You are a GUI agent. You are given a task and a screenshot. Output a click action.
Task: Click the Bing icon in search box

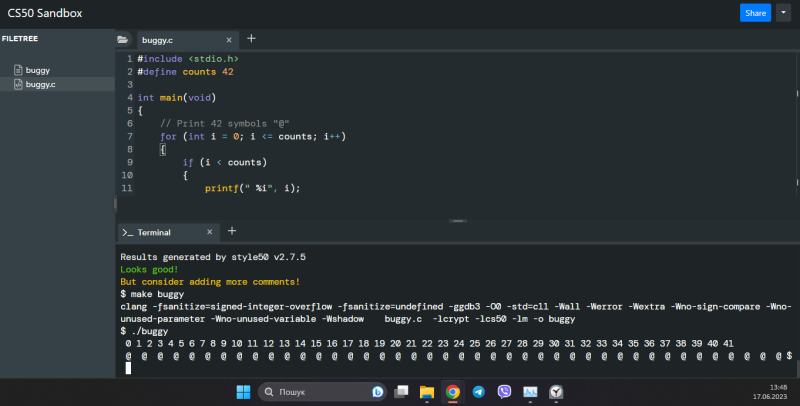(x=378, y=392)
